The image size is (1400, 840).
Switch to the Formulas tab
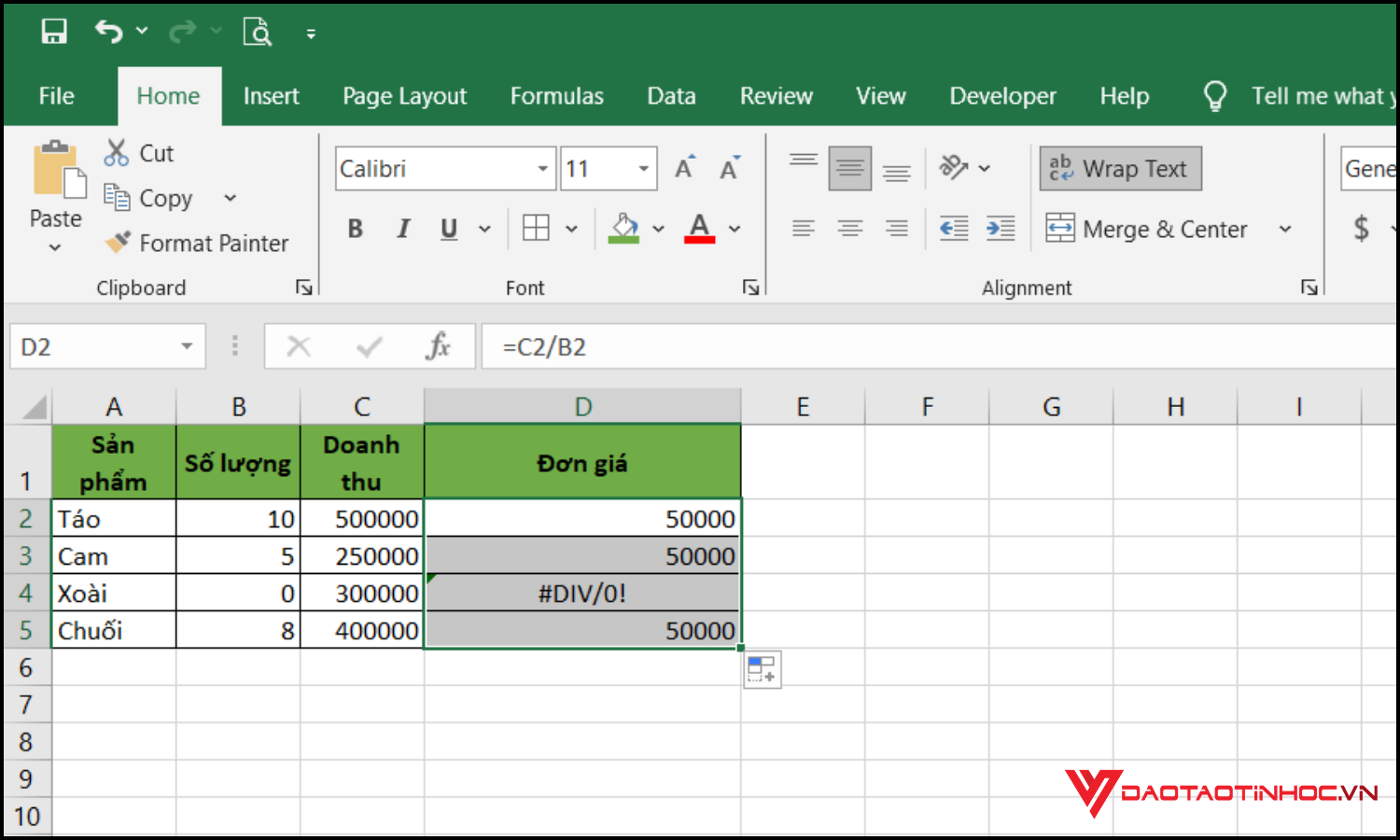click(x=556, y=95)
